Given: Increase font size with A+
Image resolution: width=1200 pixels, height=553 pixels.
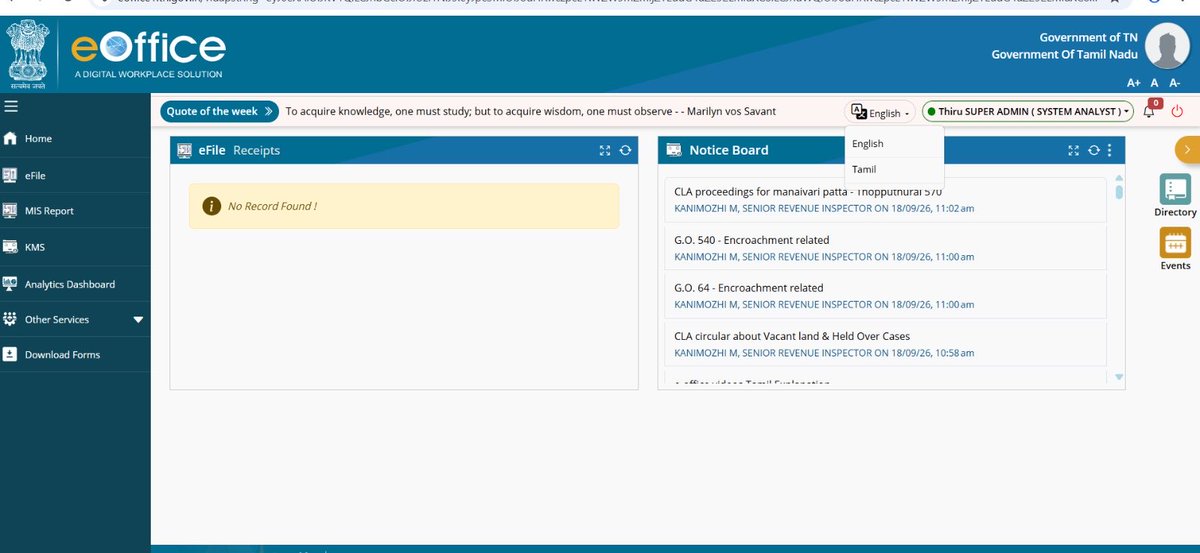Looking at the screenshot, I should tap(1134, 83).
